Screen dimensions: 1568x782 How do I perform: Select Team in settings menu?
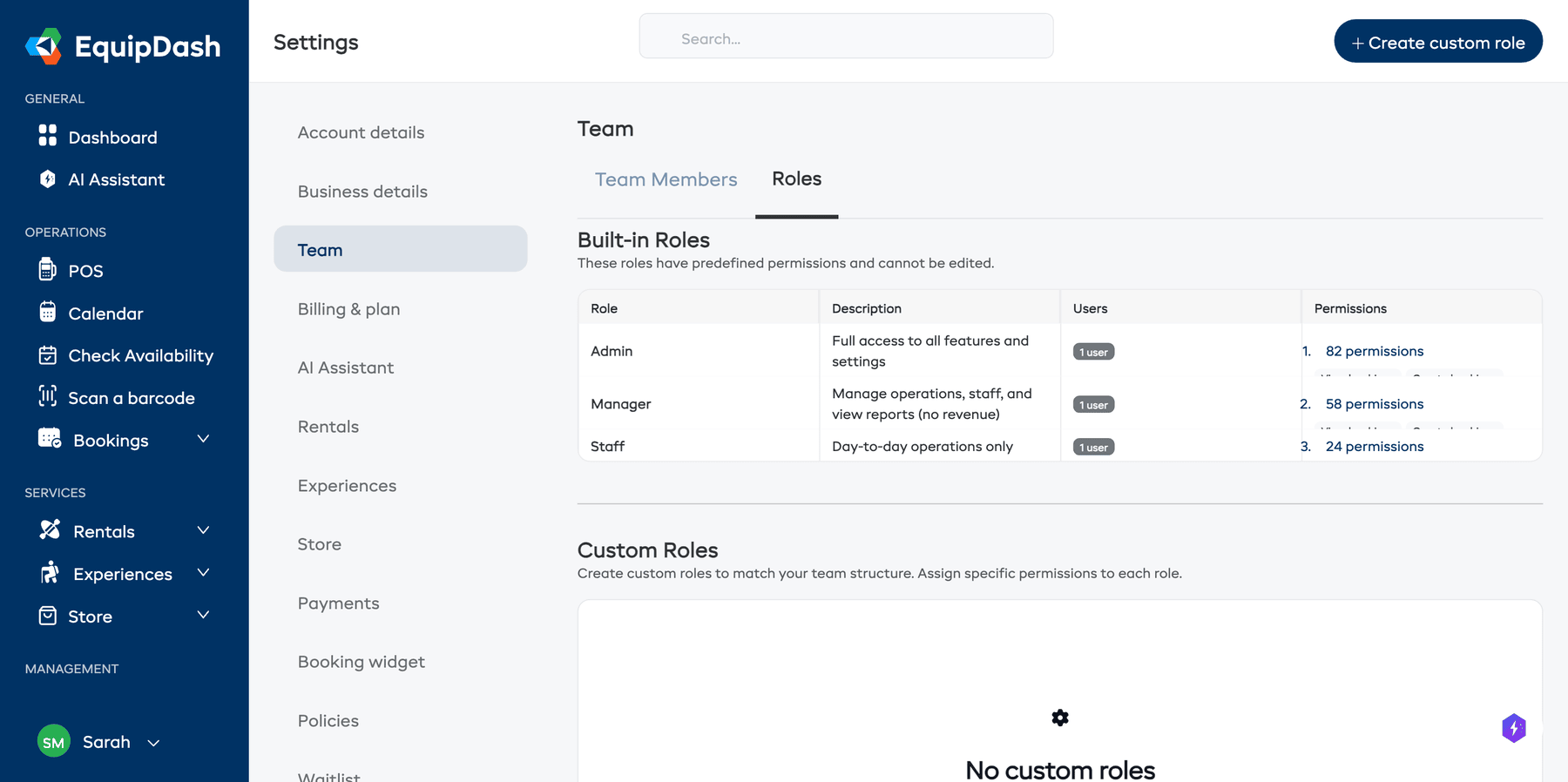coord(401,249)
